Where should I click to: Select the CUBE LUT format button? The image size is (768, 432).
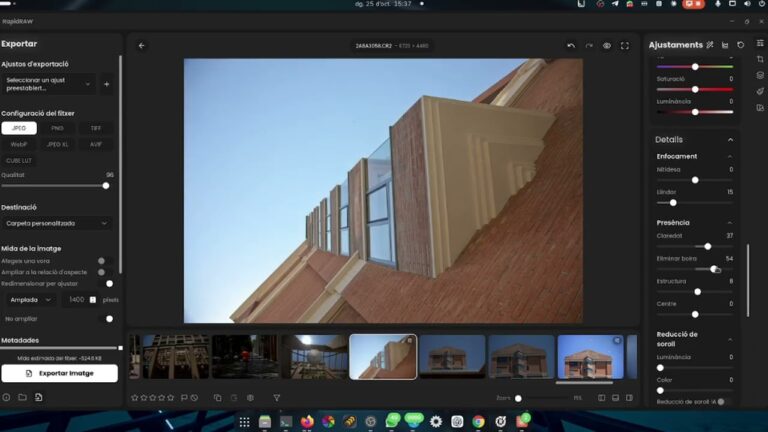[19, 161]
